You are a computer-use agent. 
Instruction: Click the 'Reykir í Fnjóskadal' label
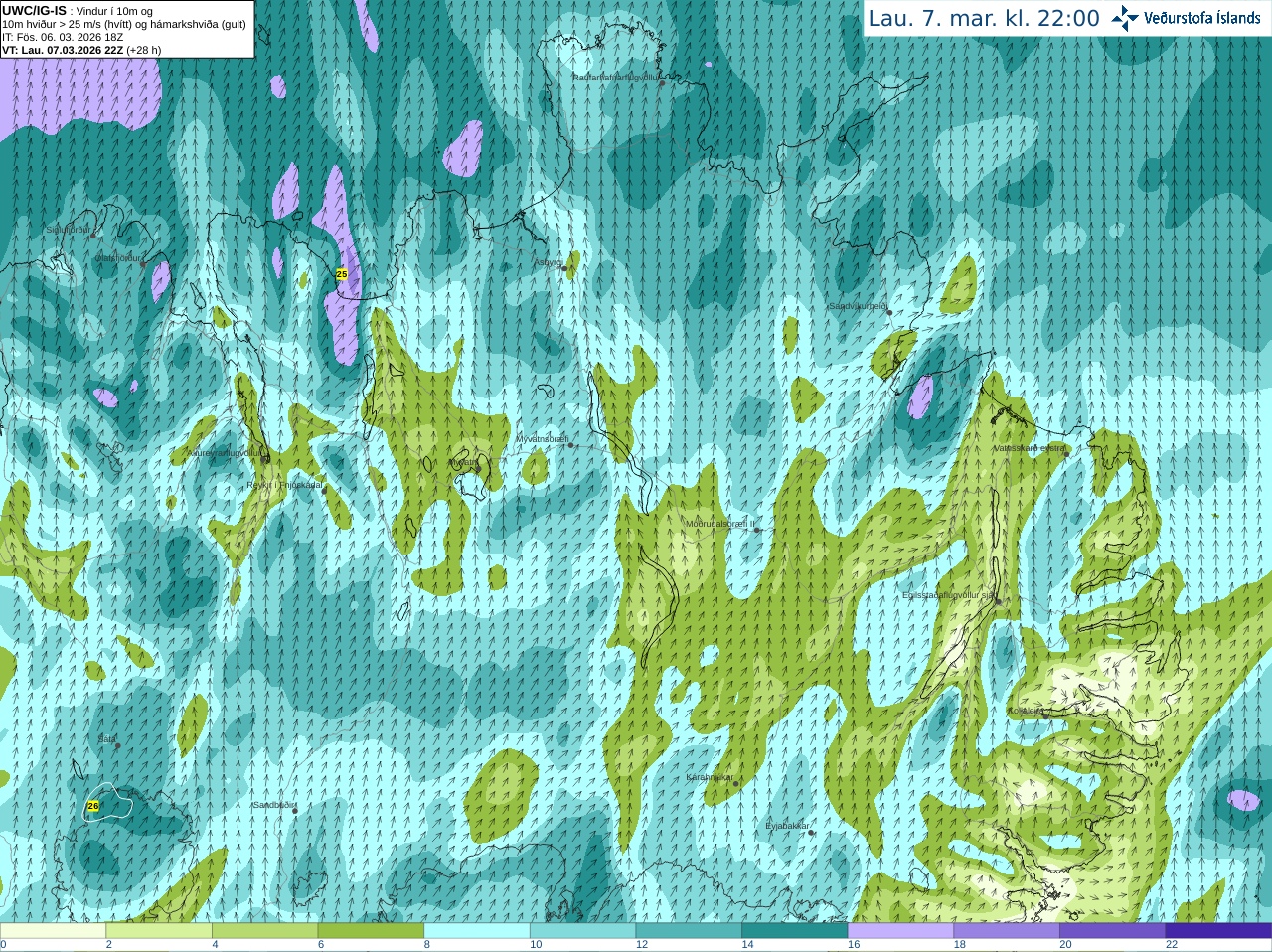(285, 485)
